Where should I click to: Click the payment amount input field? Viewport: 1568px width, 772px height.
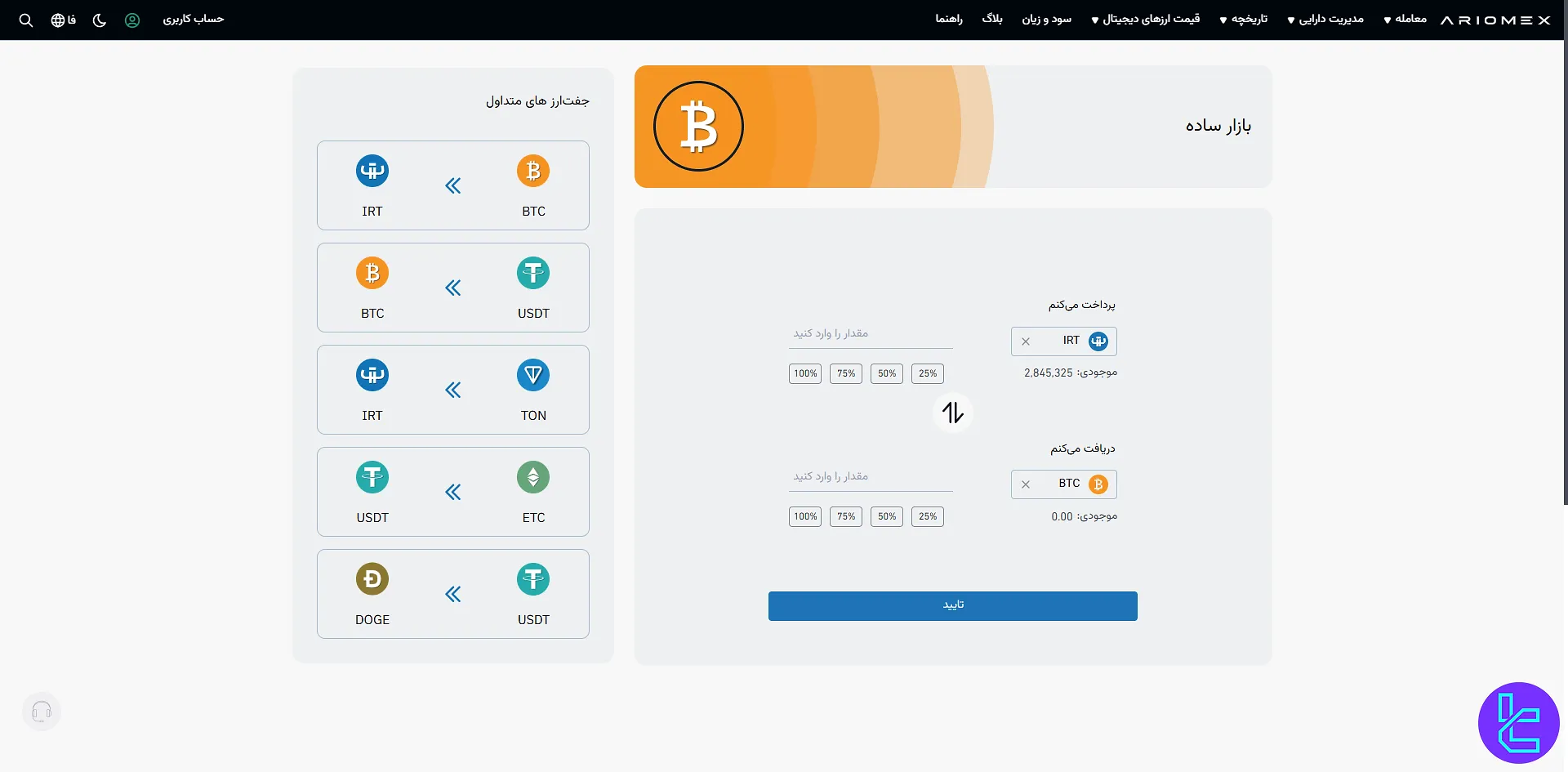[870, 333]
